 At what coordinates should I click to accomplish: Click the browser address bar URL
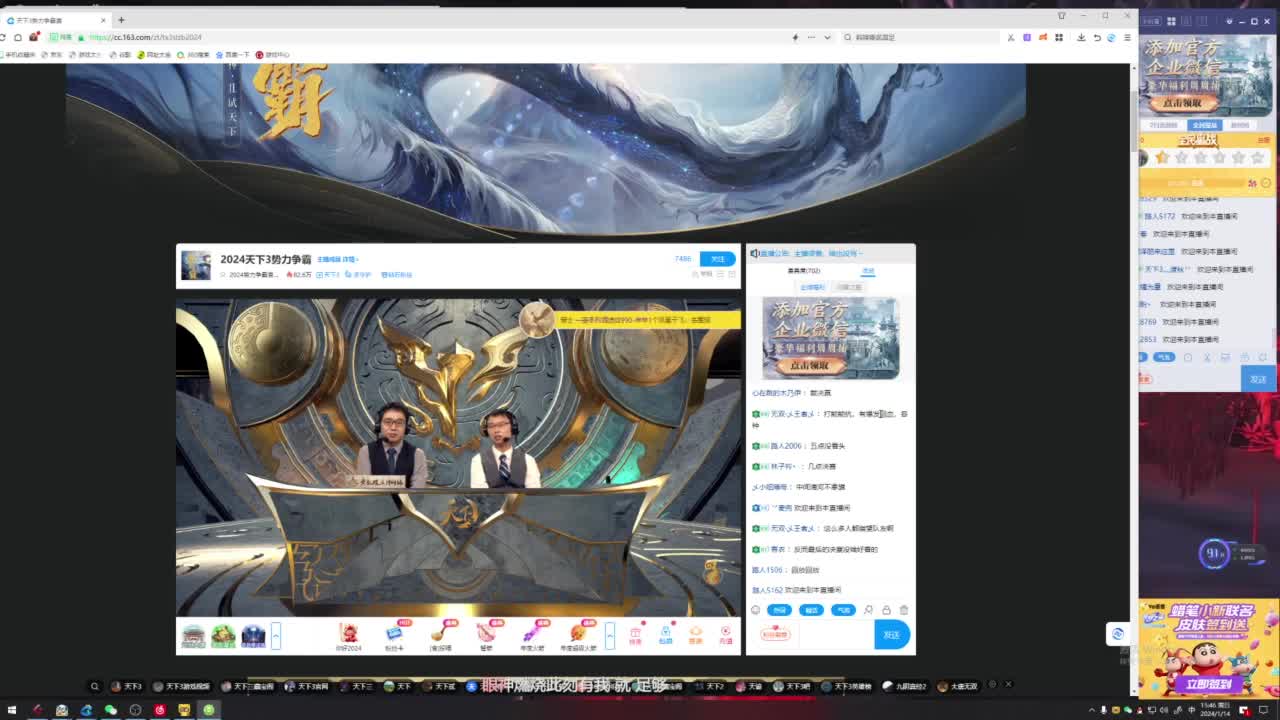point(145,37)
